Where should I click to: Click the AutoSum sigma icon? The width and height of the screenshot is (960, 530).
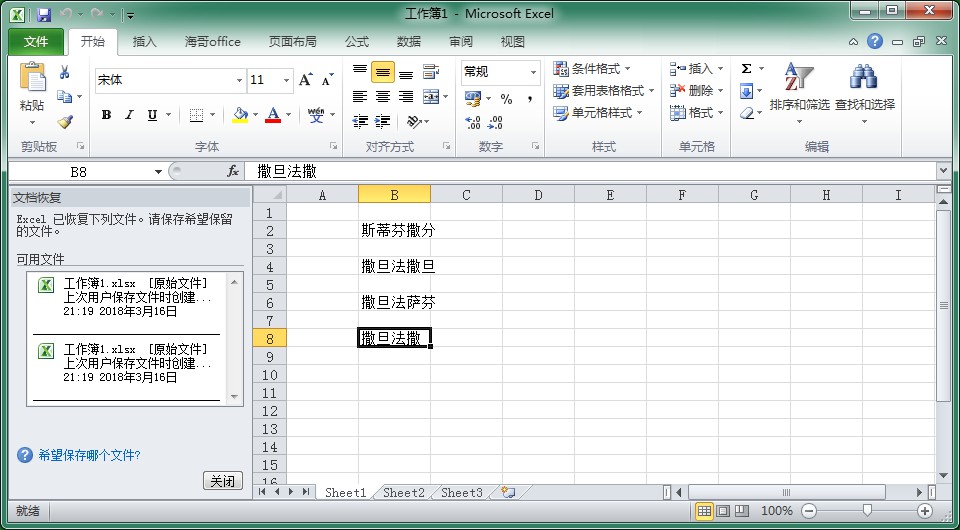pyautogui.click(x=746, y=69)
